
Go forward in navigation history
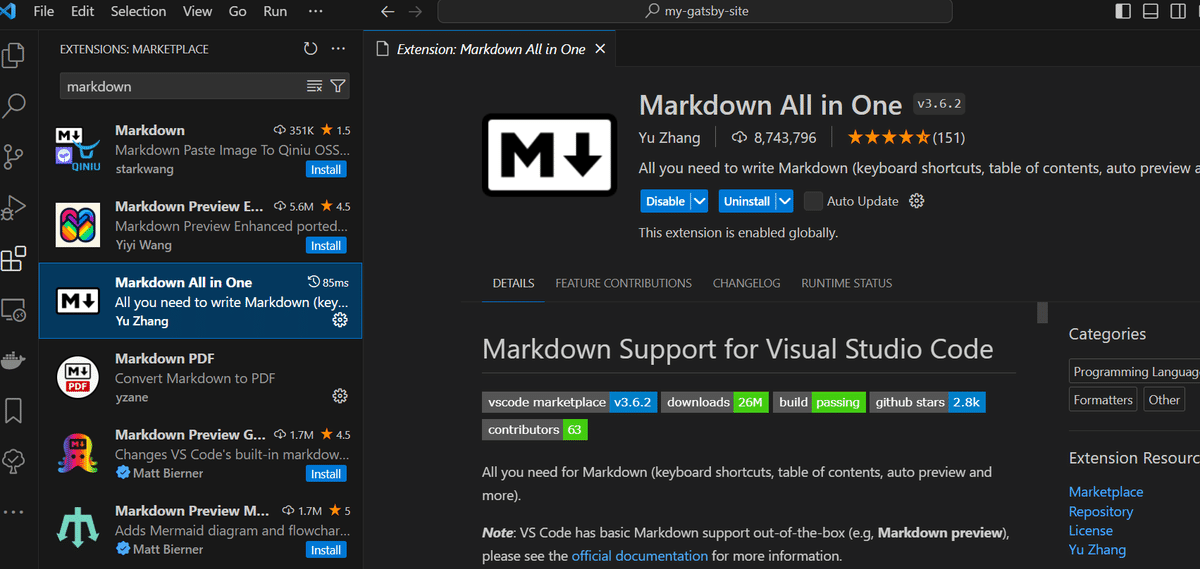click(416, 12)
